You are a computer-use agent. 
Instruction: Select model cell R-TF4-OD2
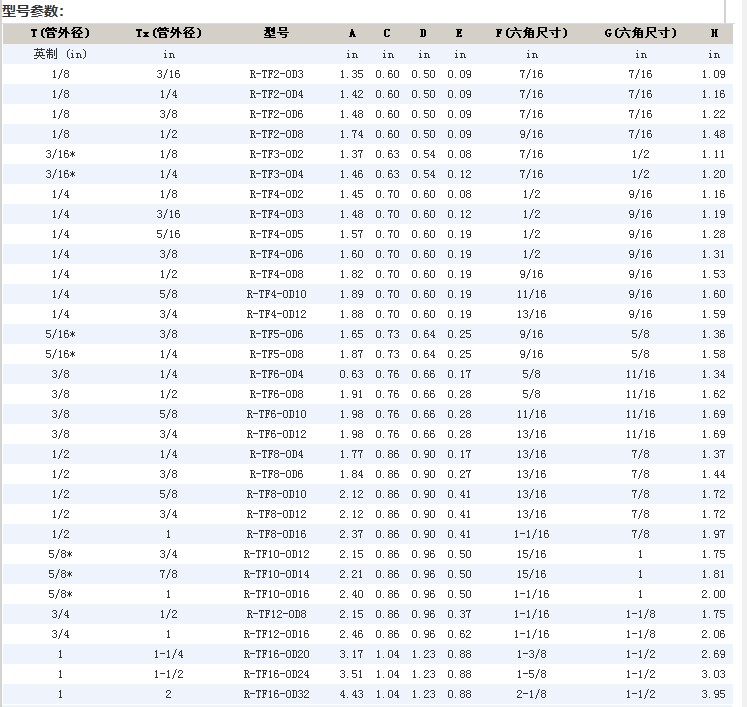(276, 194)
